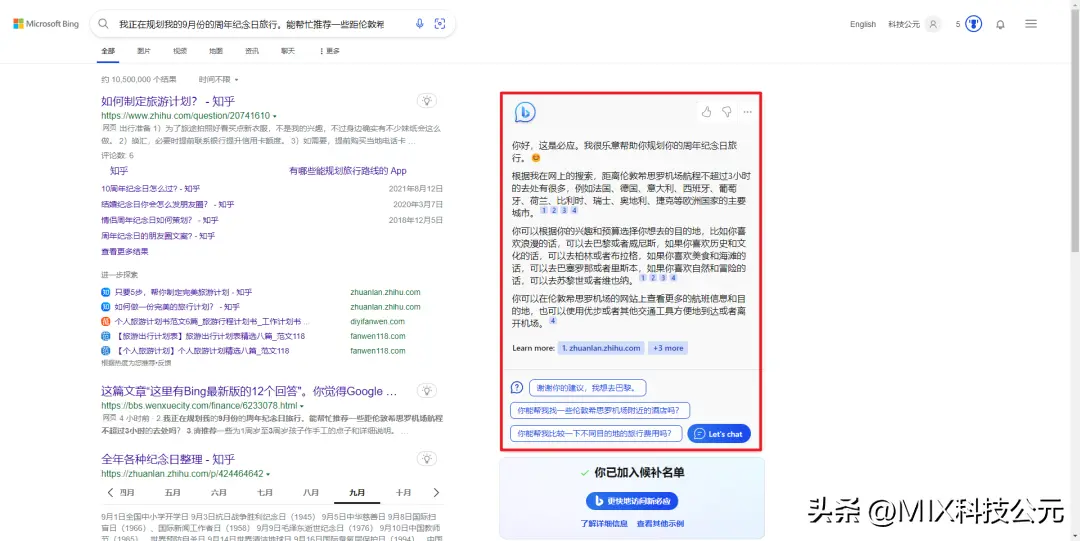Open result 如何制定旅游计划？- 知乎

(168, 101)
